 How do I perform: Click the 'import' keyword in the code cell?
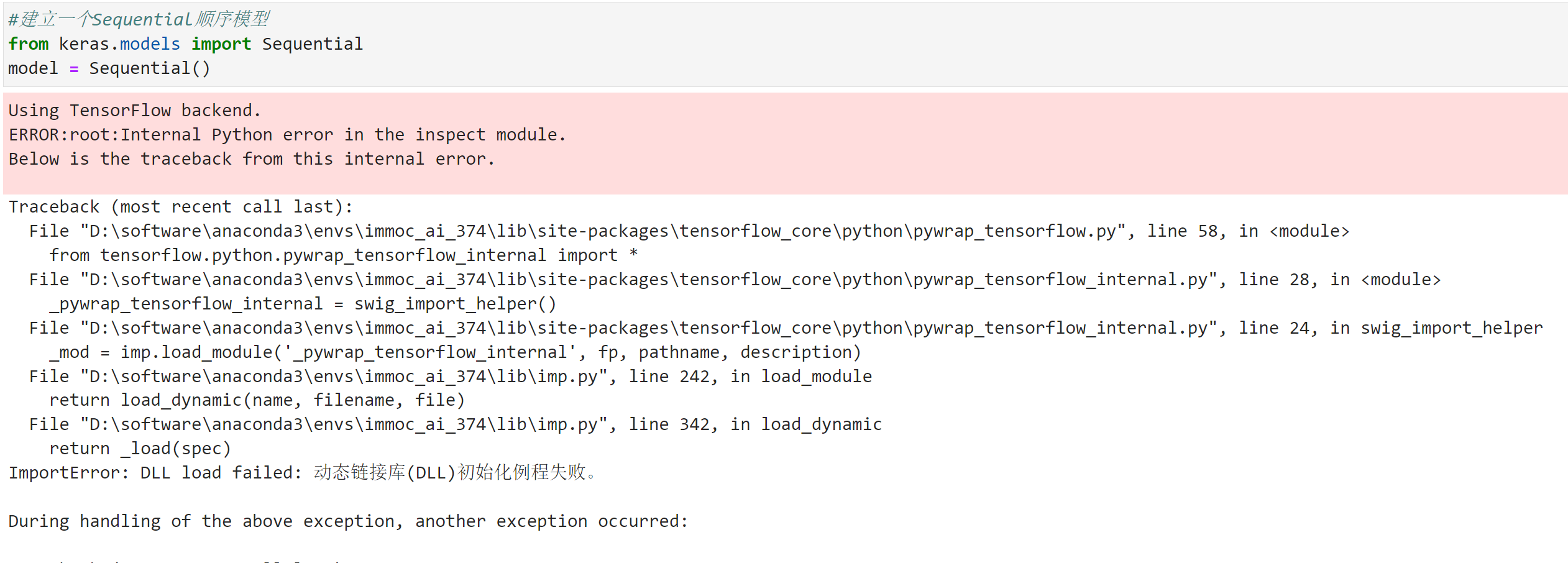[x=221, y=44]
